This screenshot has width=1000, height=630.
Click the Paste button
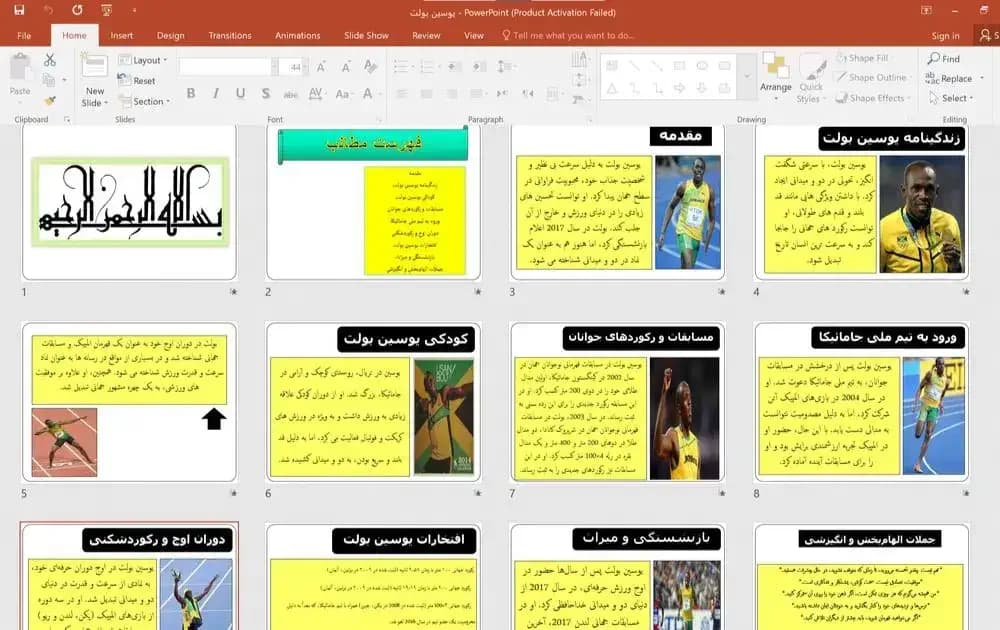(x=20, y=75)
